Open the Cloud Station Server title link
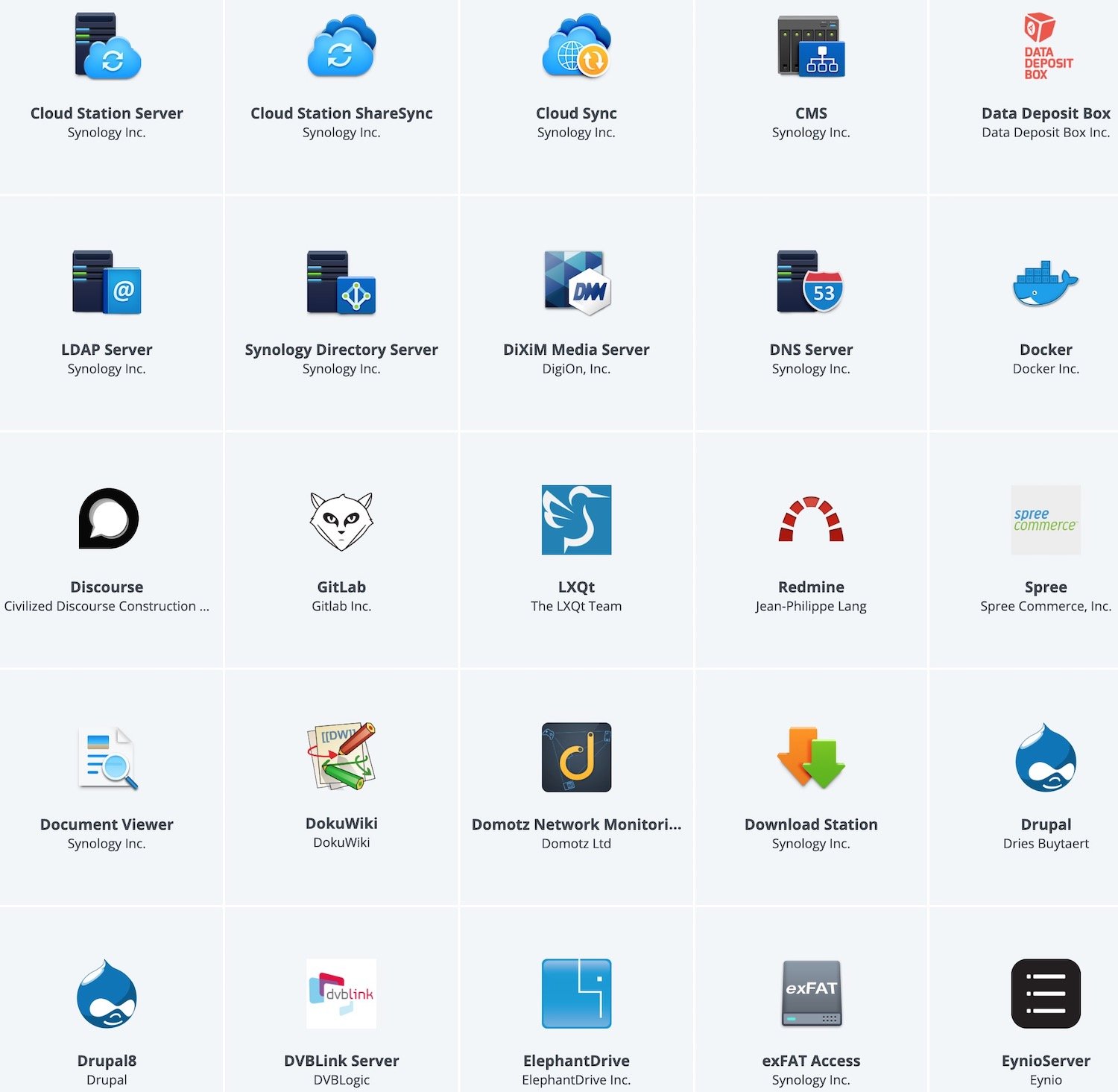 [107, 113]
